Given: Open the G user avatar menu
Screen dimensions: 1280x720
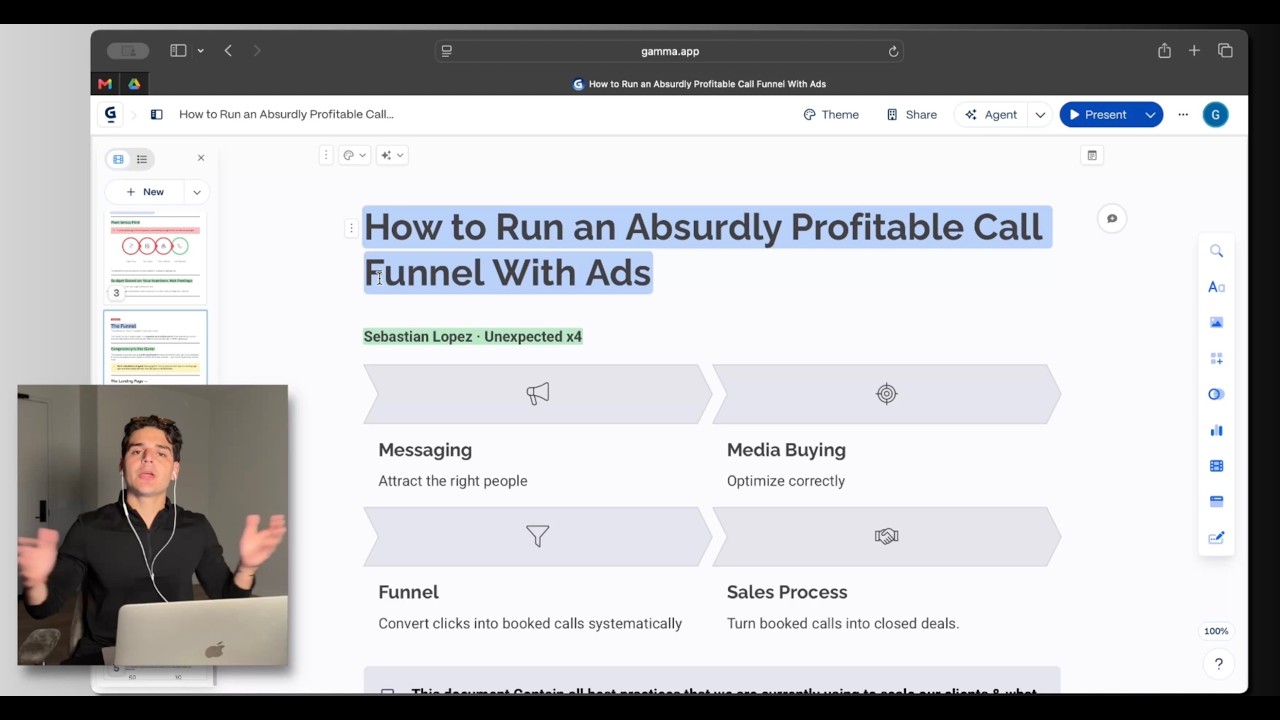Looking at the screenshot, I should pos(1216,114).
